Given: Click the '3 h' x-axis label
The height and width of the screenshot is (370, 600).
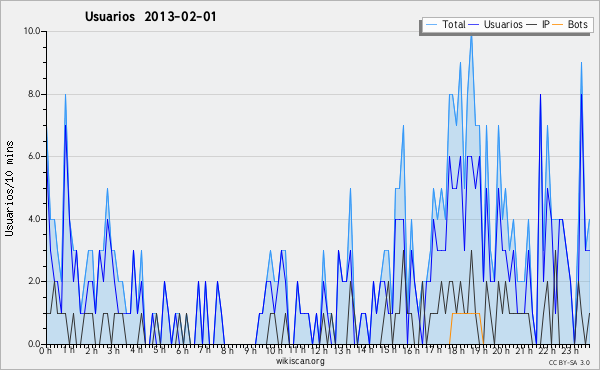Looking at the screenshot, I should [114, 350].
